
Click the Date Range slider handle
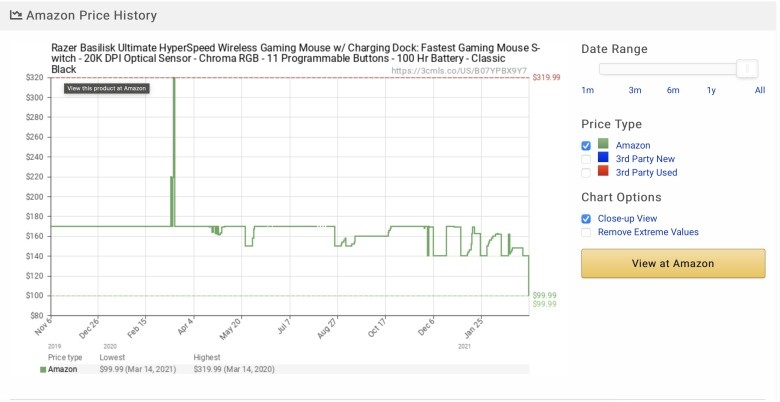coord(747,69)
